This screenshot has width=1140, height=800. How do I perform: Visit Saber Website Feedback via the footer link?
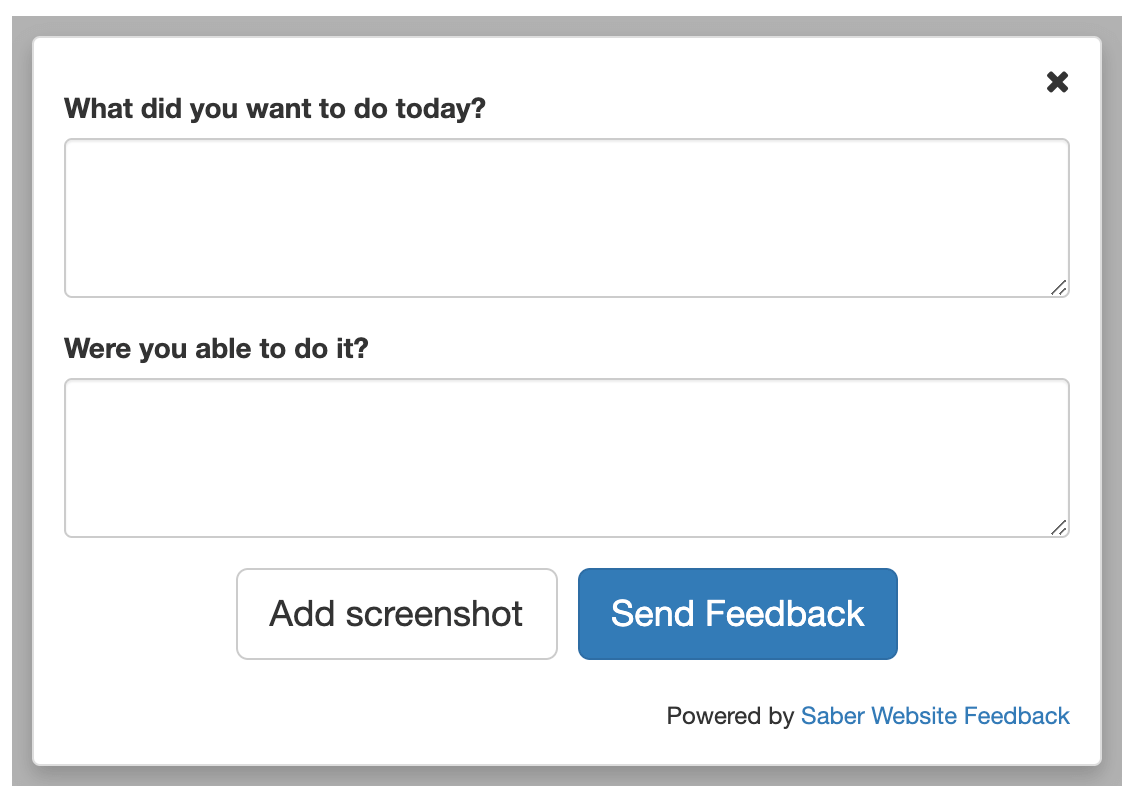pos(935,716)
